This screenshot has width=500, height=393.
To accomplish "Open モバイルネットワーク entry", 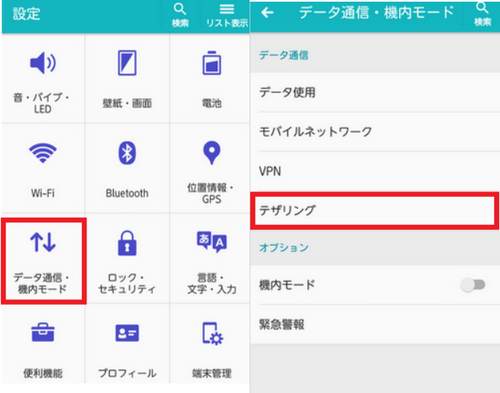I will click(x=375, y=132).
